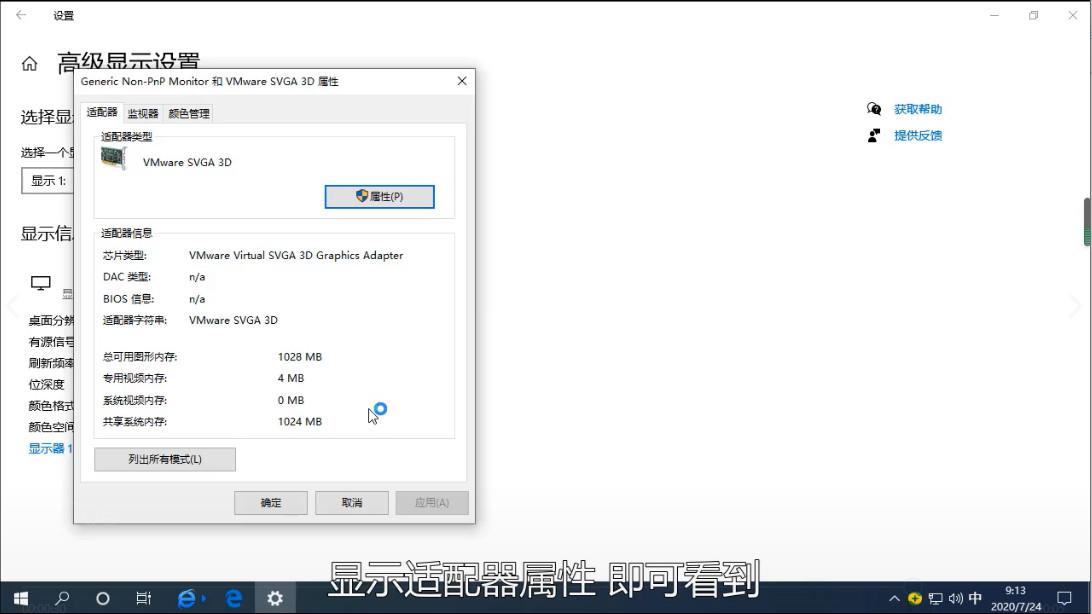The image size is (1092, 614).
Task: Show hidden tray icons chevron
Action: click(894, 599)
